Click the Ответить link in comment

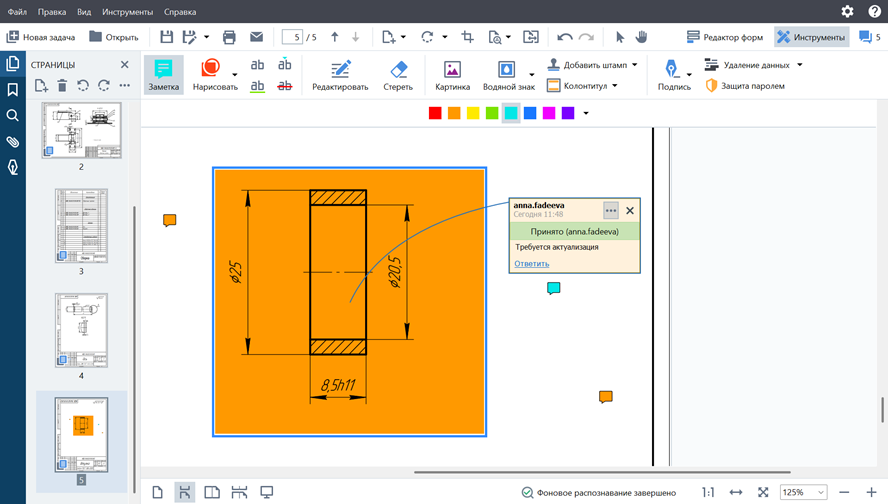(x=531, y=264)
